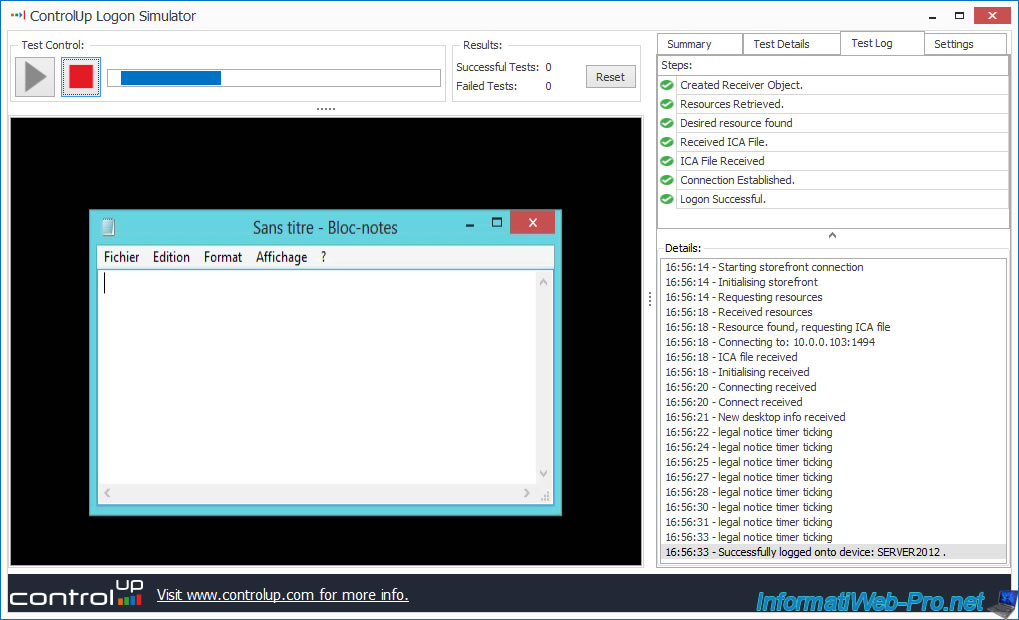Visit www.controlup.com for more info link
This screenshot has width=1019, height=620.
tap(283, 595)
